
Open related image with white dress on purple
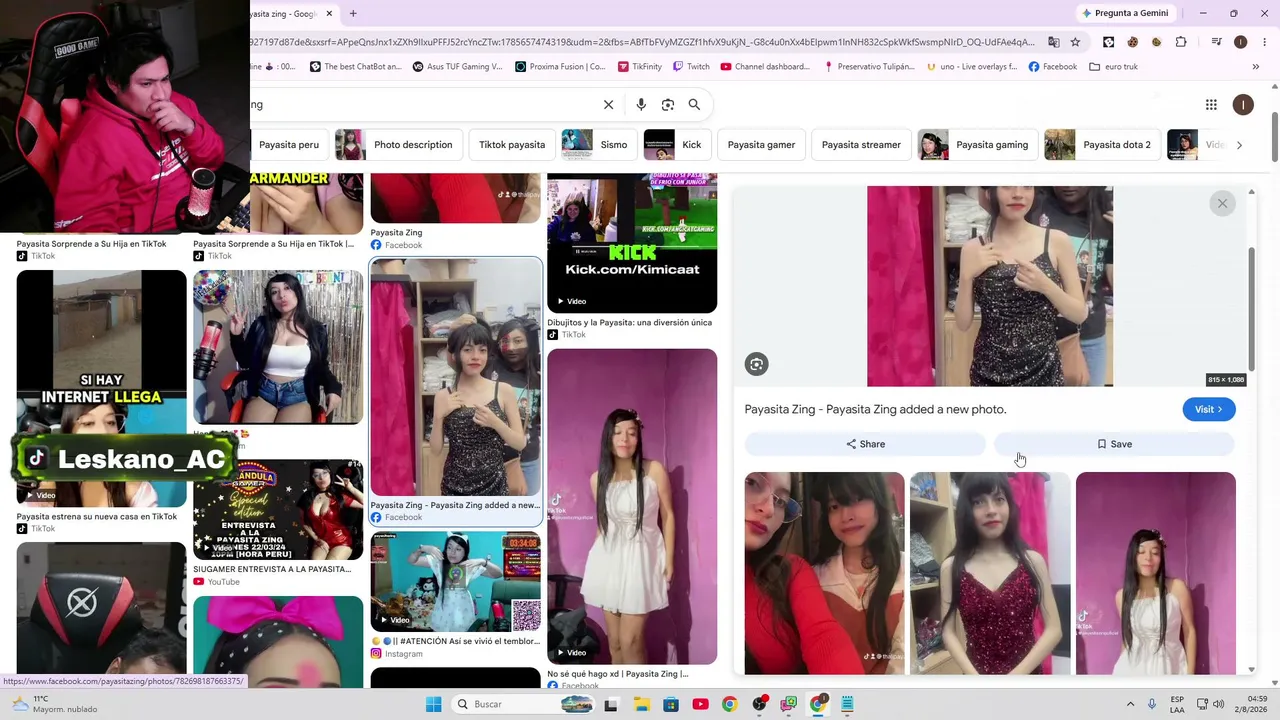1155,573
